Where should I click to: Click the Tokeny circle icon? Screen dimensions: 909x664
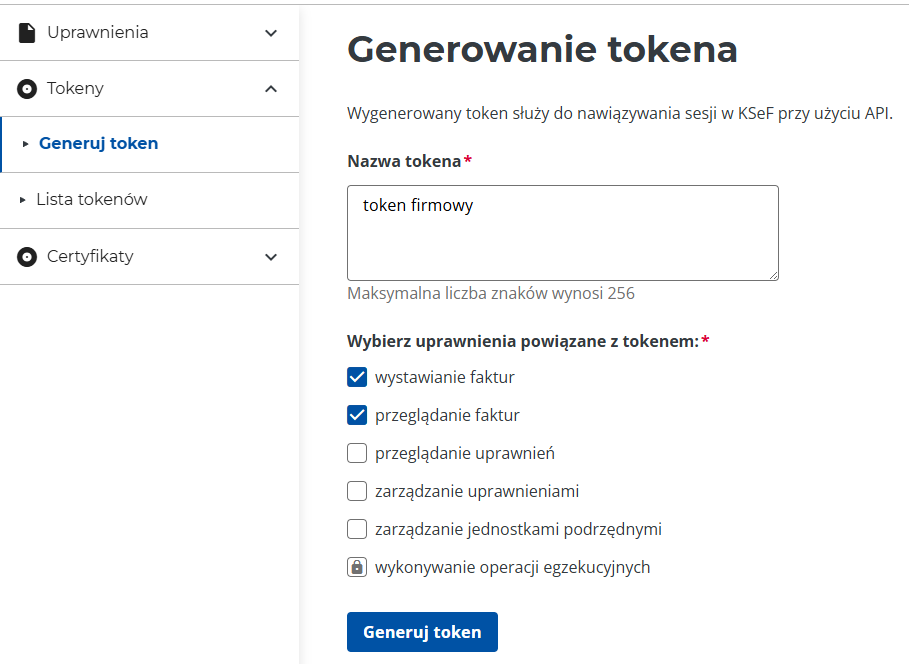point(27,89)
